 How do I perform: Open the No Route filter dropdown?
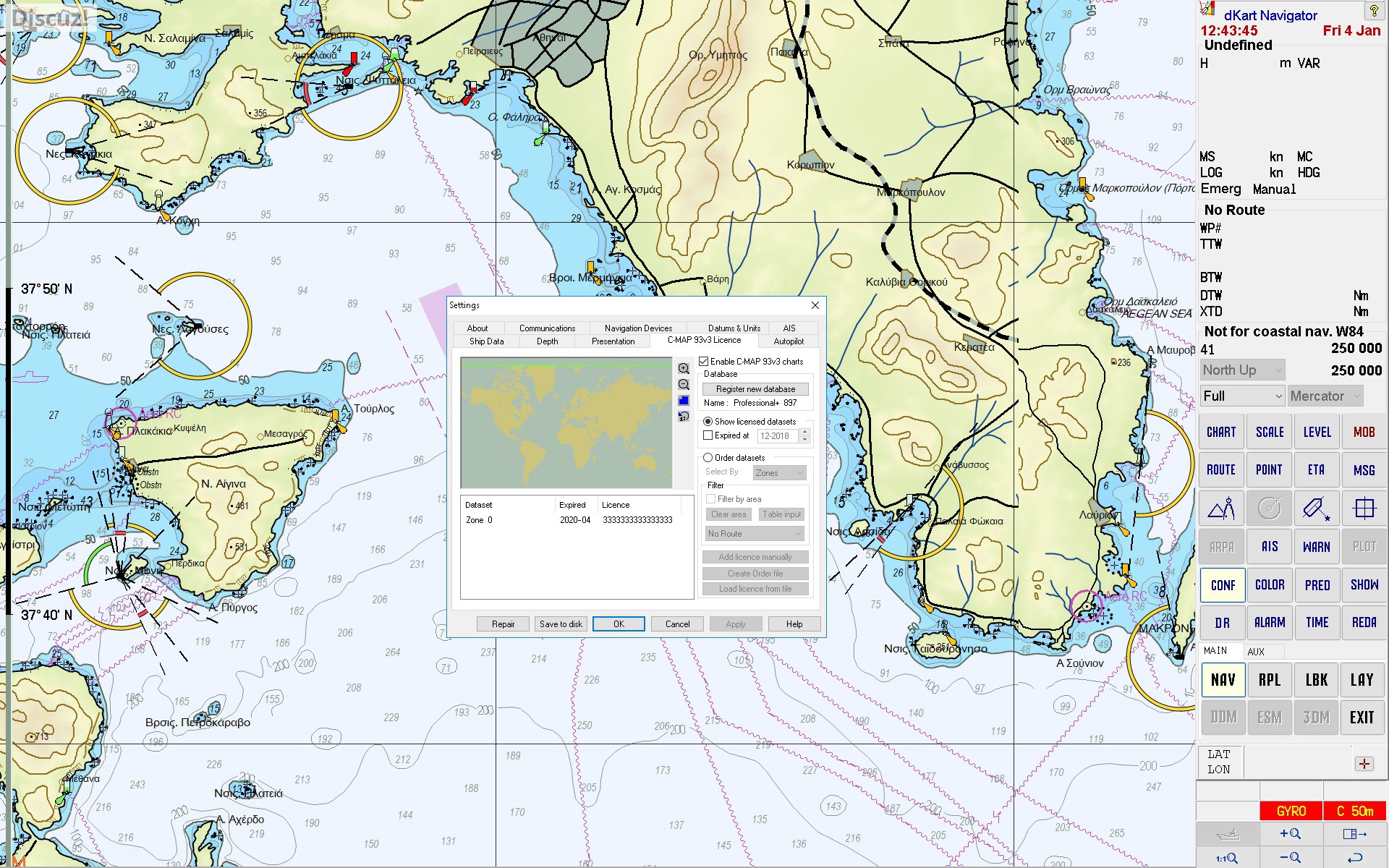[755, 534]
